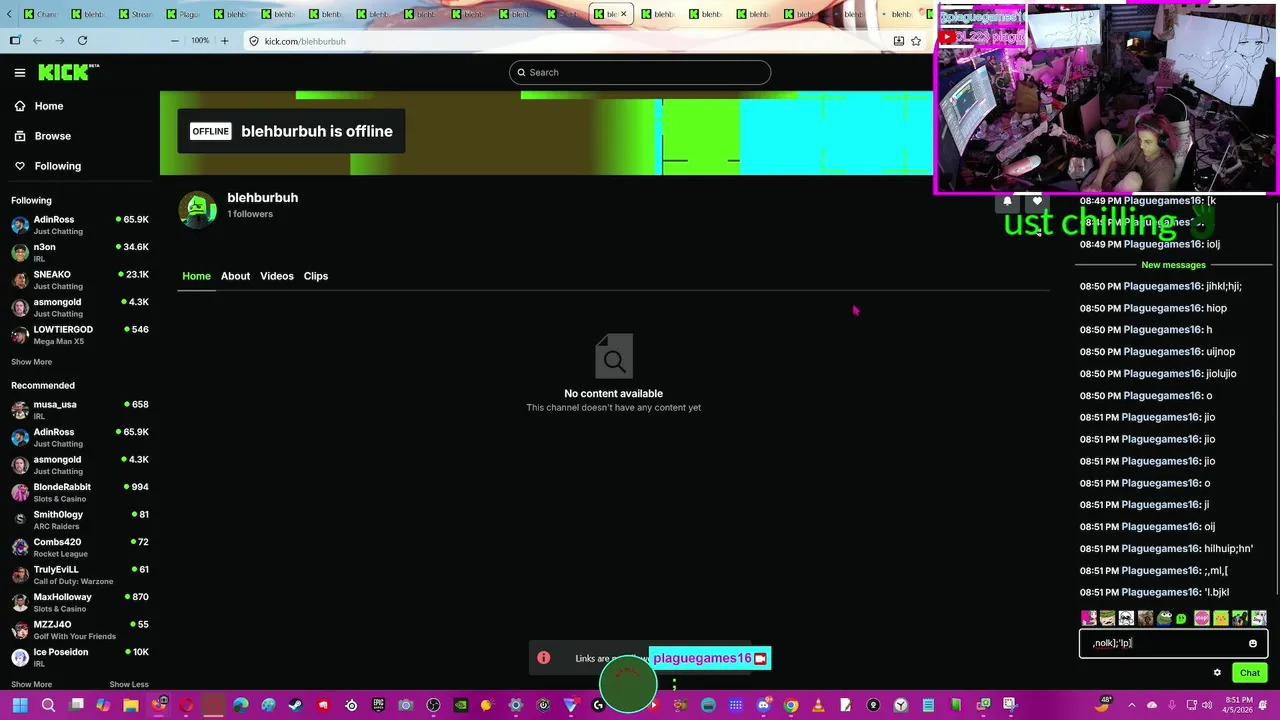1280x720 pixels.
Task: Toggle channel notification bell
Action: 1007,202
